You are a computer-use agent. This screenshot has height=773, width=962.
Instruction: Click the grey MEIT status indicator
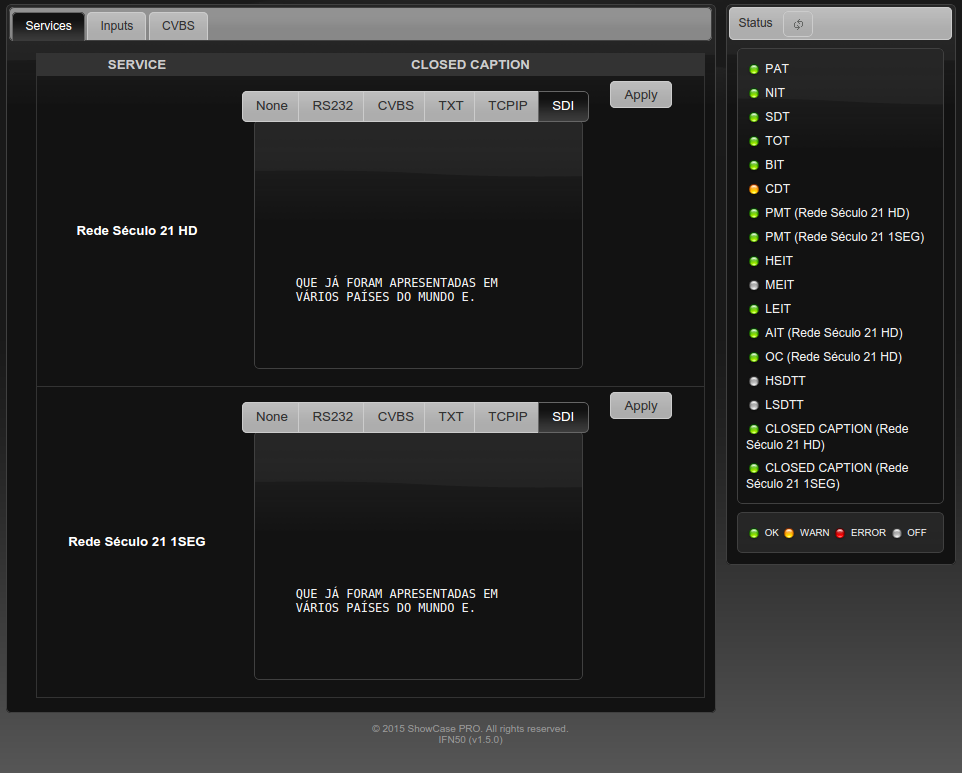click(754, 285)
